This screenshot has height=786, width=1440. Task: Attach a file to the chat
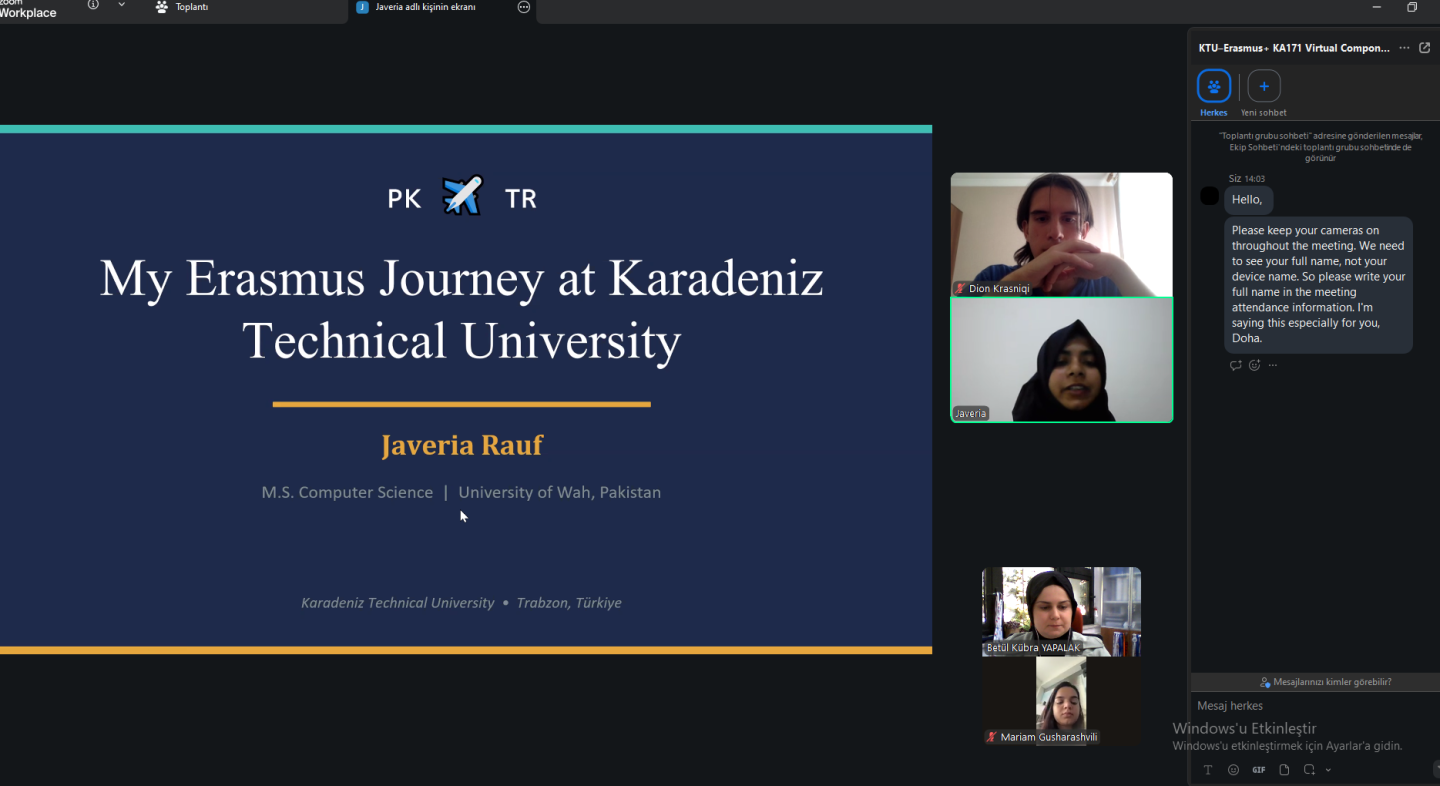pos(1284,770)
